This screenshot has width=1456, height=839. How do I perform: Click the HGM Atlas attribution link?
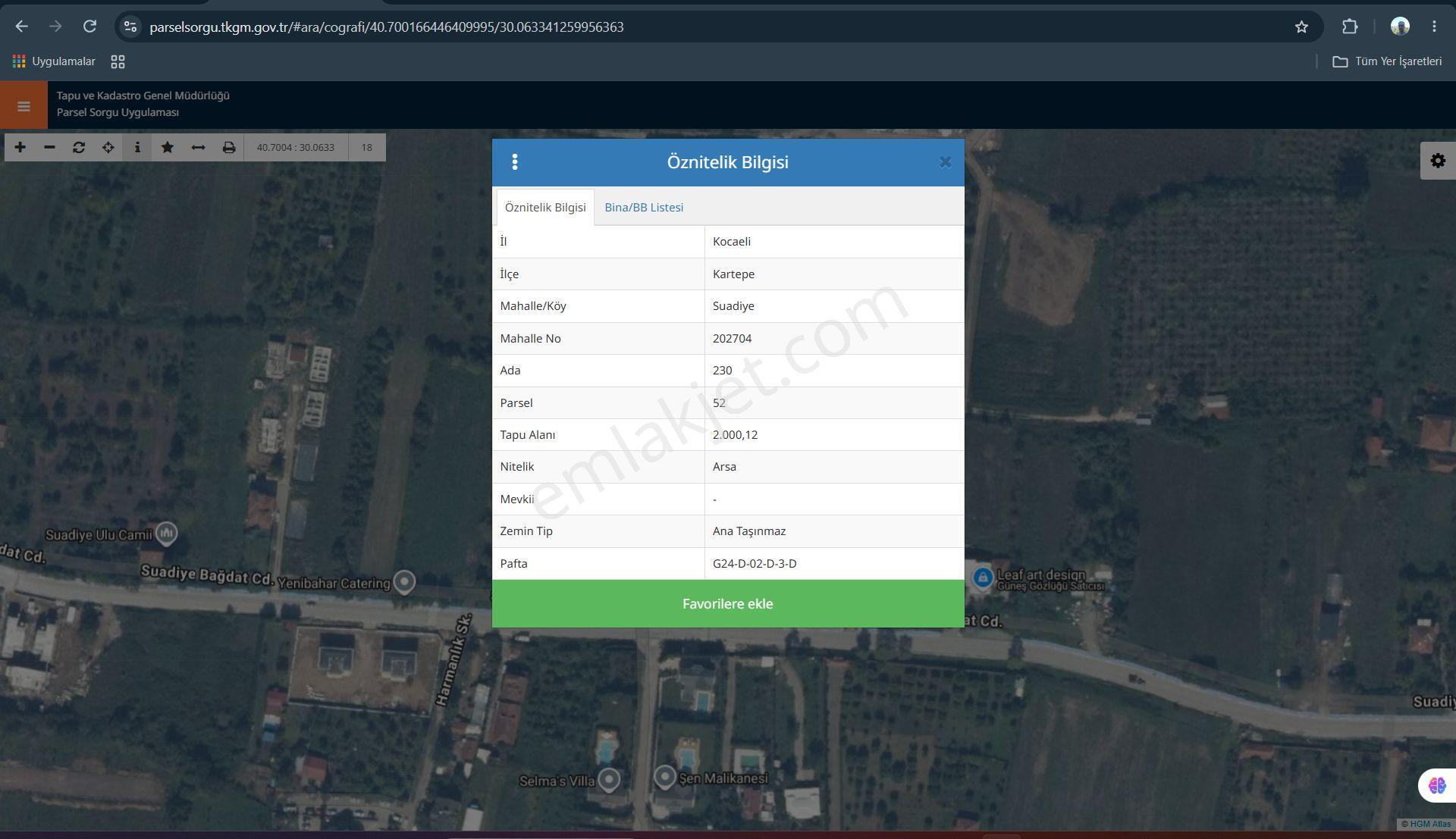pyautogui.click(x=1430, y=824)
